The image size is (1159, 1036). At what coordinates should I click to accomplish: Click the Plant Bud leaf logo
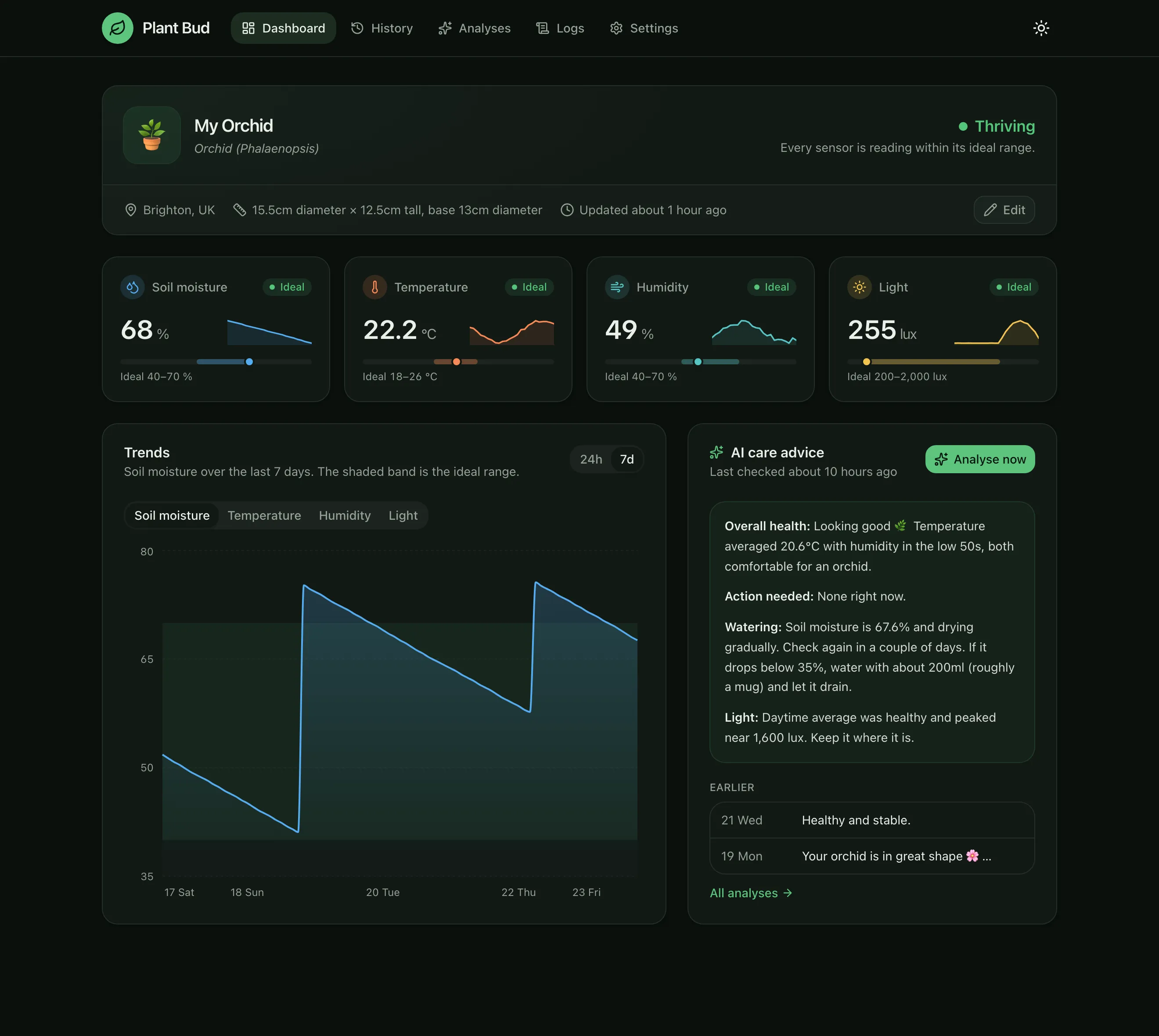pyautogui.click(x=117, y=28)
